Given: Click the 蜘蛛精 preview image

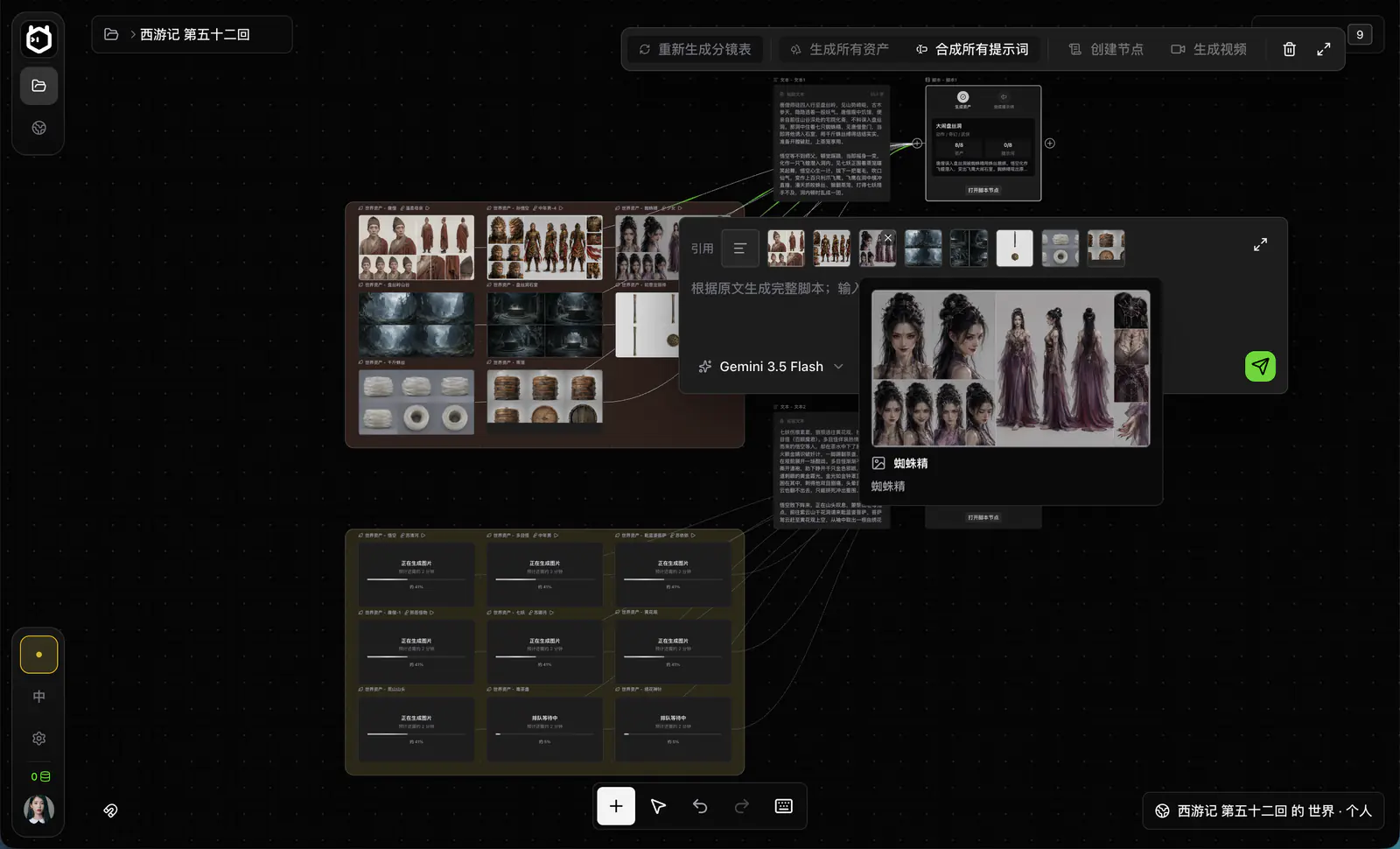Looking at the screenshot, I should click(1011, 368).
